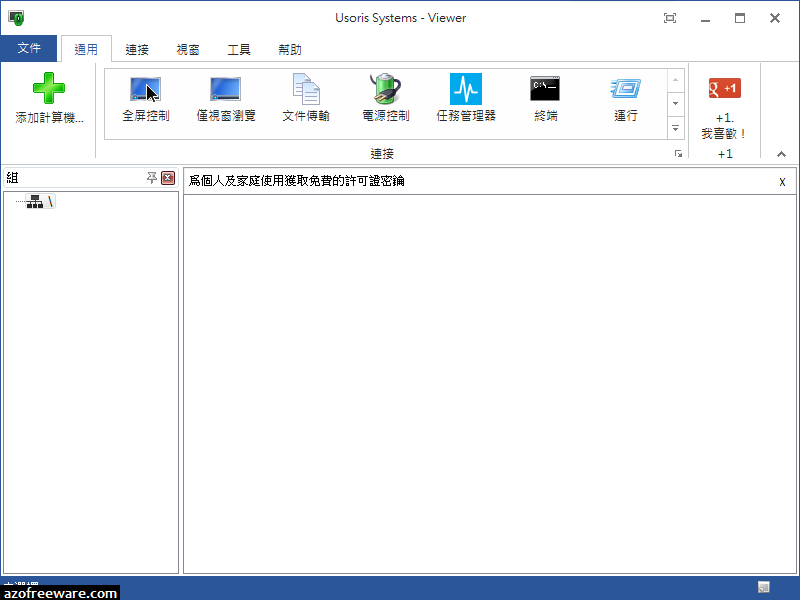Image resolution: width=800 pixels, height=600 pixels.
Task: Expand the connection modes gallery dropdown
Action: pyautogui.click(x=675, y=129)
